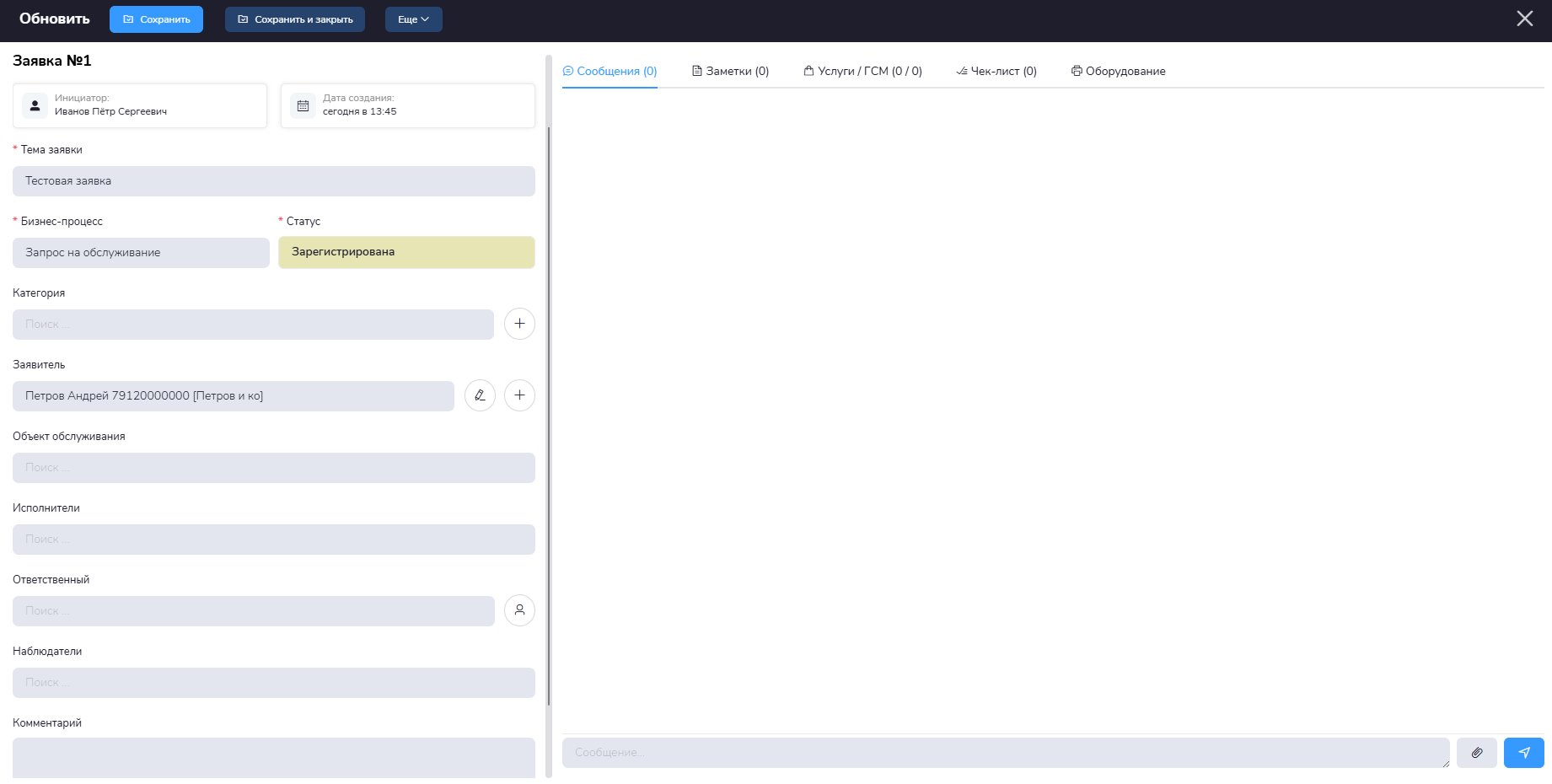Open the Исполнители search dropdown
This screenshot has height=784, width=1552.
tap(273, 540)
